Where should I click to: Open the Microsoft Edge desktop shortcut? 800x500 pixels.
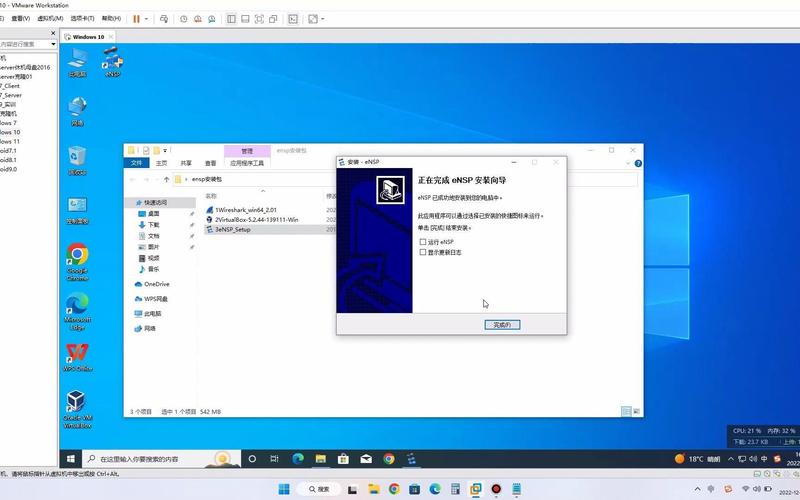point(77,311)
